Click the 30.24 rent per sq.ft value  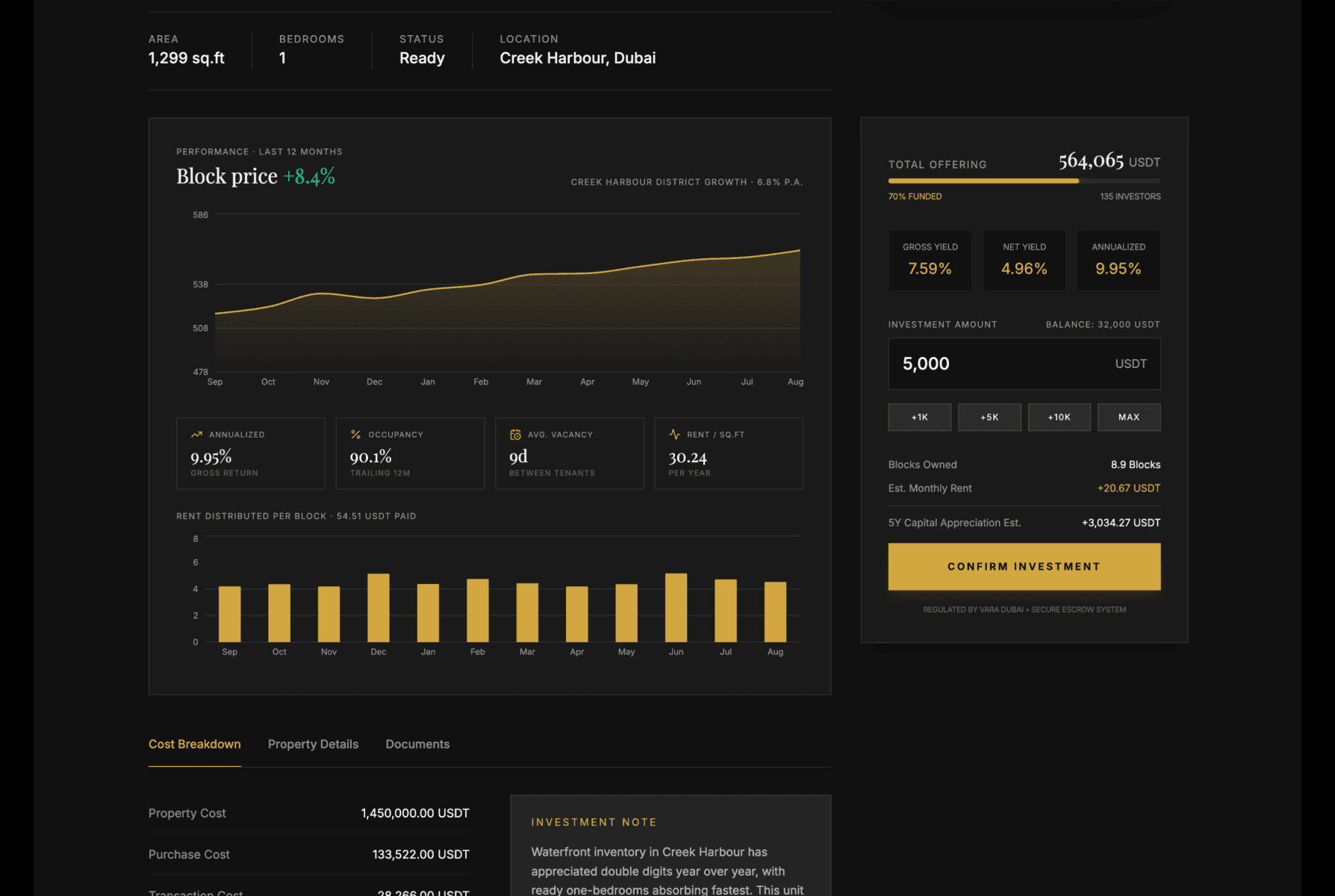click(688, 457)
